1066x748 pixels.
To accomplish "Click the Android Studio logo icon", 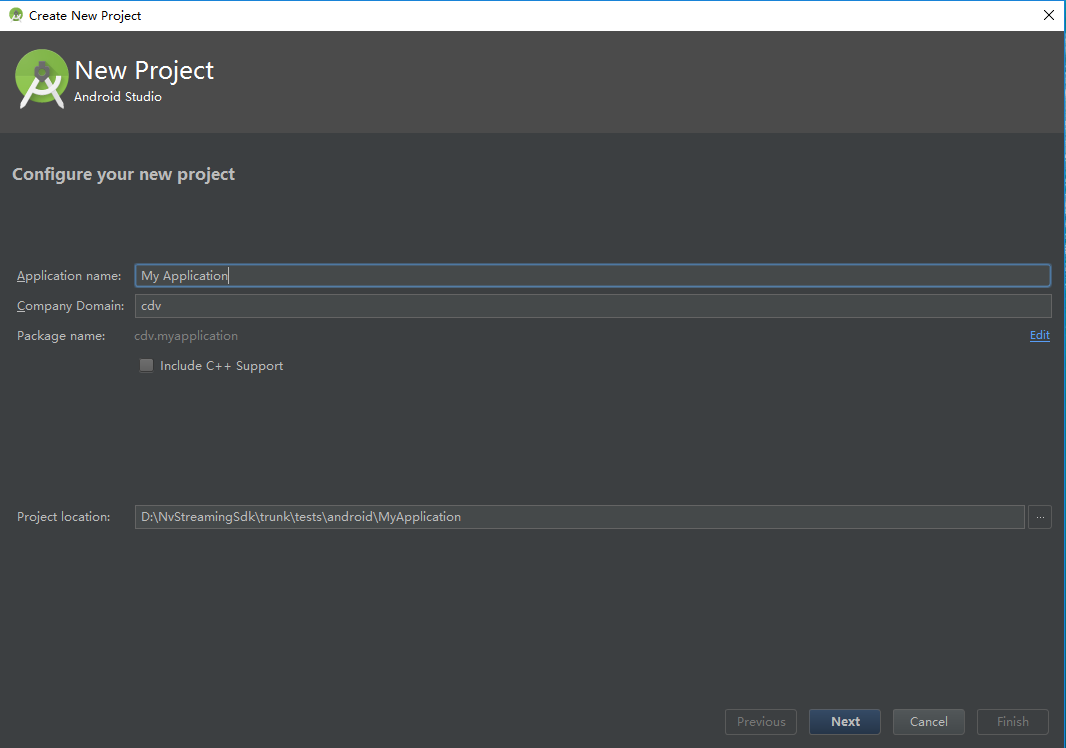I will pyautogui.click(x=41, y=79).
